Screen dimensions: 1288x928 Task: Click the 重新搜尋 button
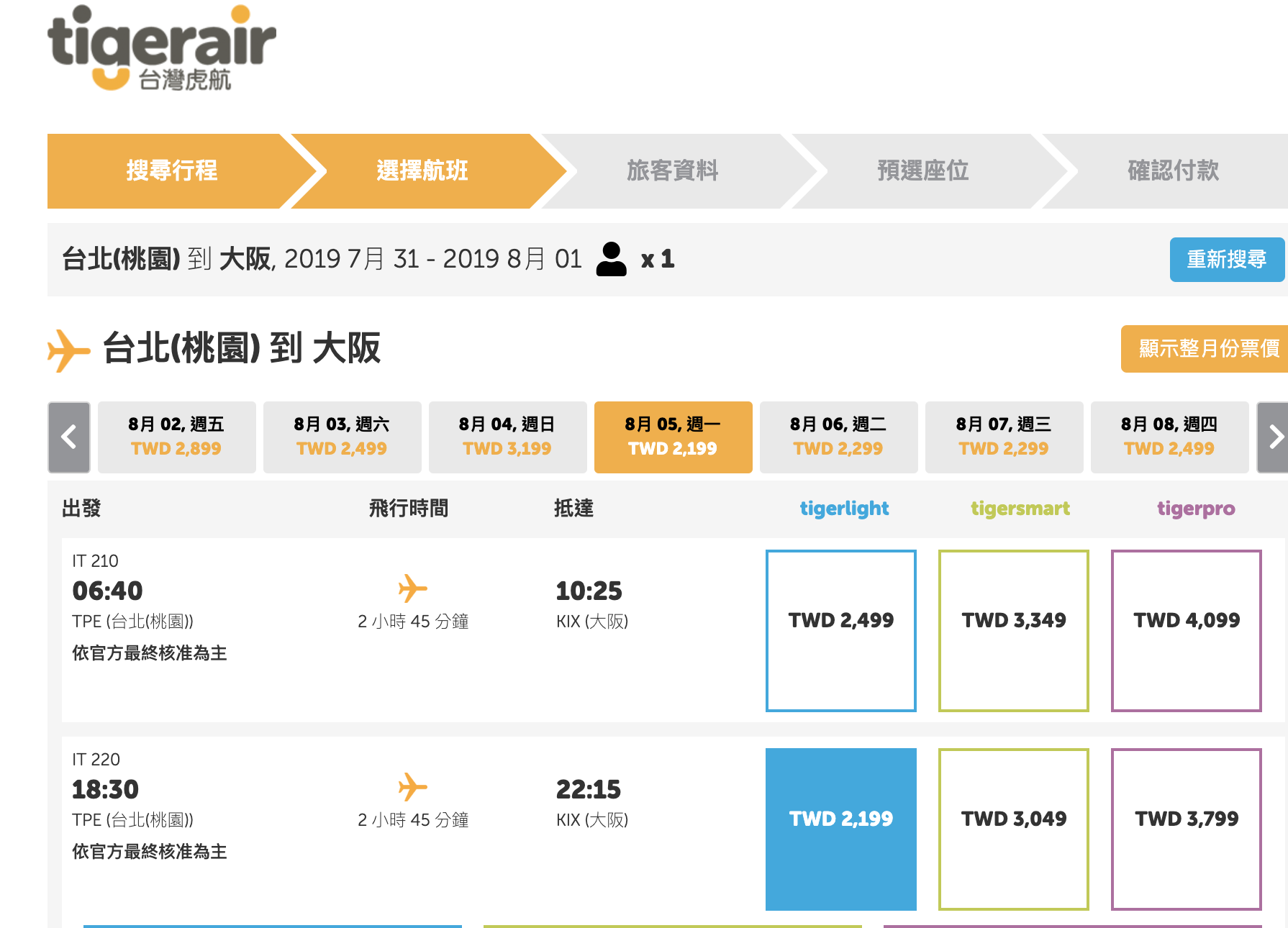pyautogui.click(x=1227, y=260)
